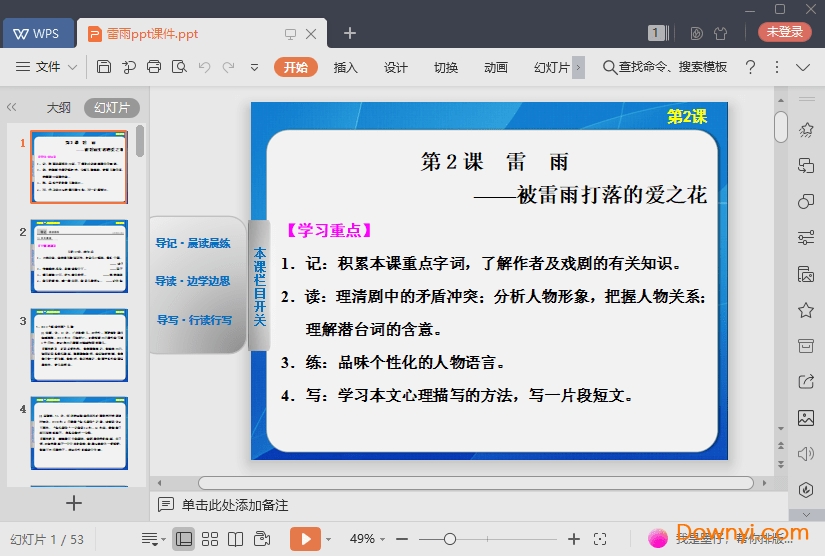Expand the 文件 dropdown arrow
This screenshot has height=556, width=825.
point(73,67)
